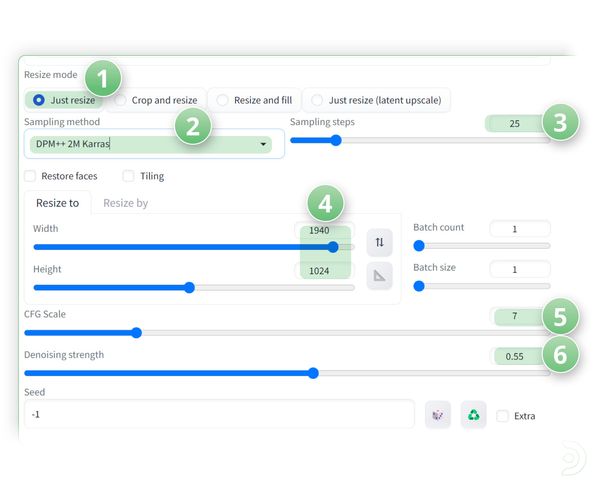Switch to the Resize to tab
This screenshot has height=500, width=600.
pyautogui.click(x=57, y=202)
